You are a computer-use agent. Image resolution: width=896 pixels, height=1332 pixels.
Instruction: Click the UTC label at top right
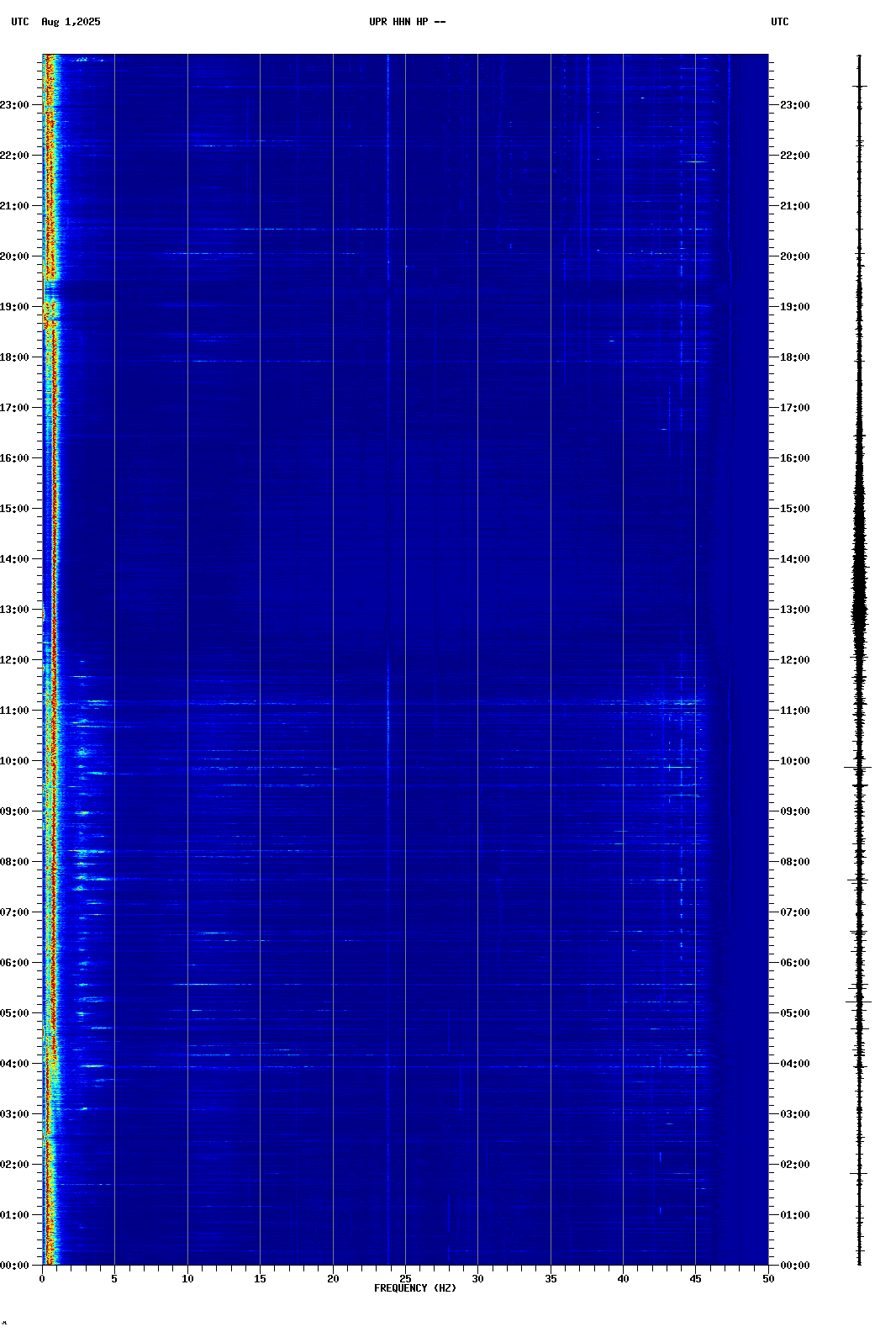click(780, 22)
